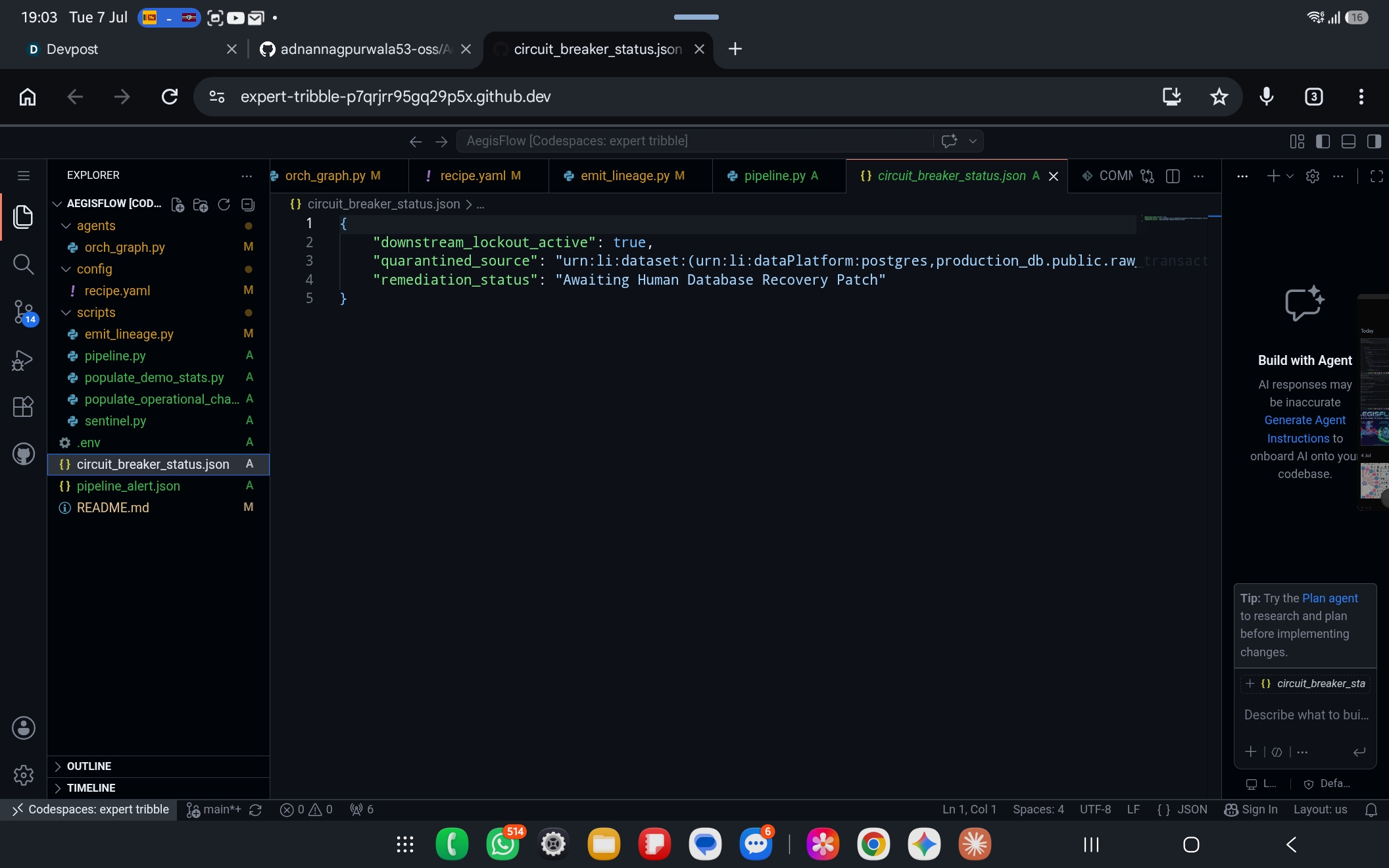1389x868 pixels.
Task: Collapse all folders in explorer
Action: (248, 205)
